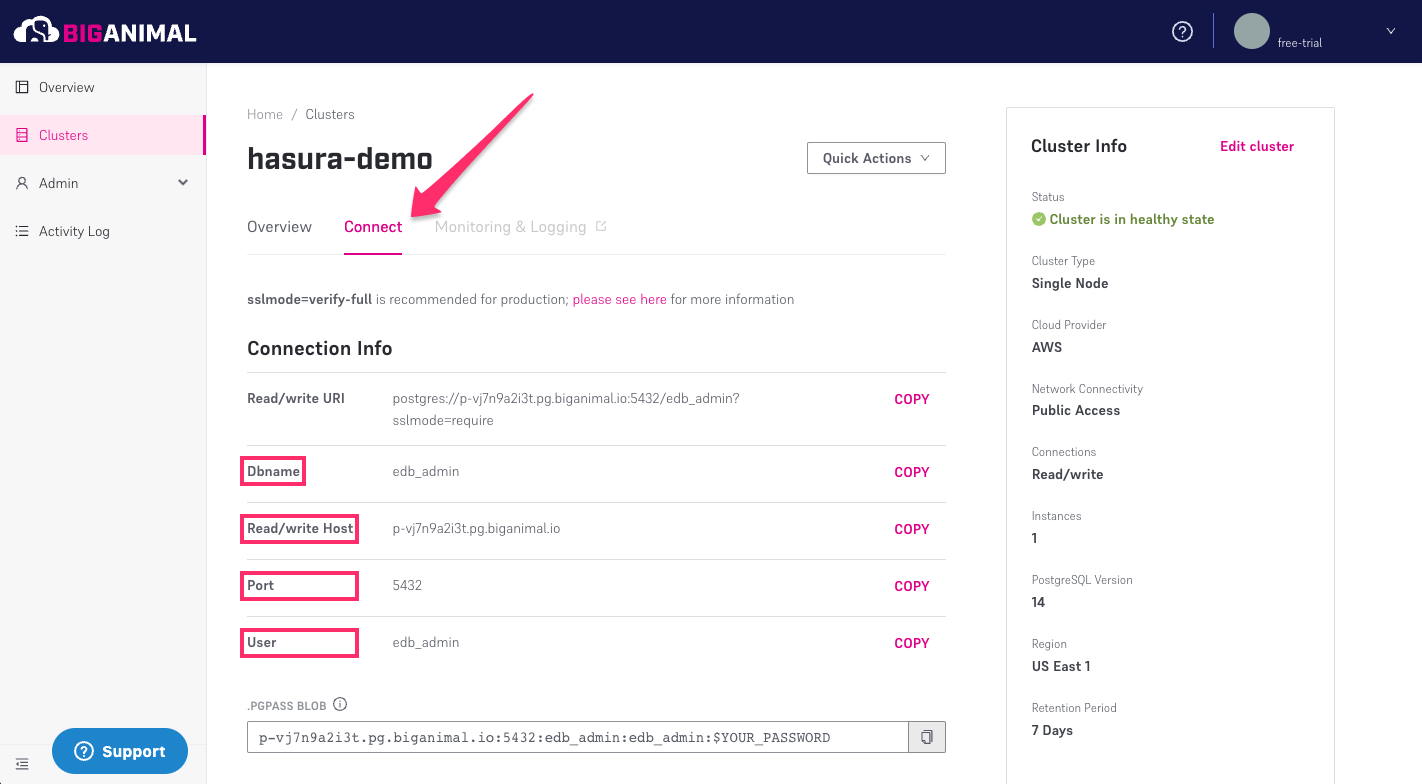Open Activity Log from the sidebar
The image size is (1422, 784).
(22, 230)
